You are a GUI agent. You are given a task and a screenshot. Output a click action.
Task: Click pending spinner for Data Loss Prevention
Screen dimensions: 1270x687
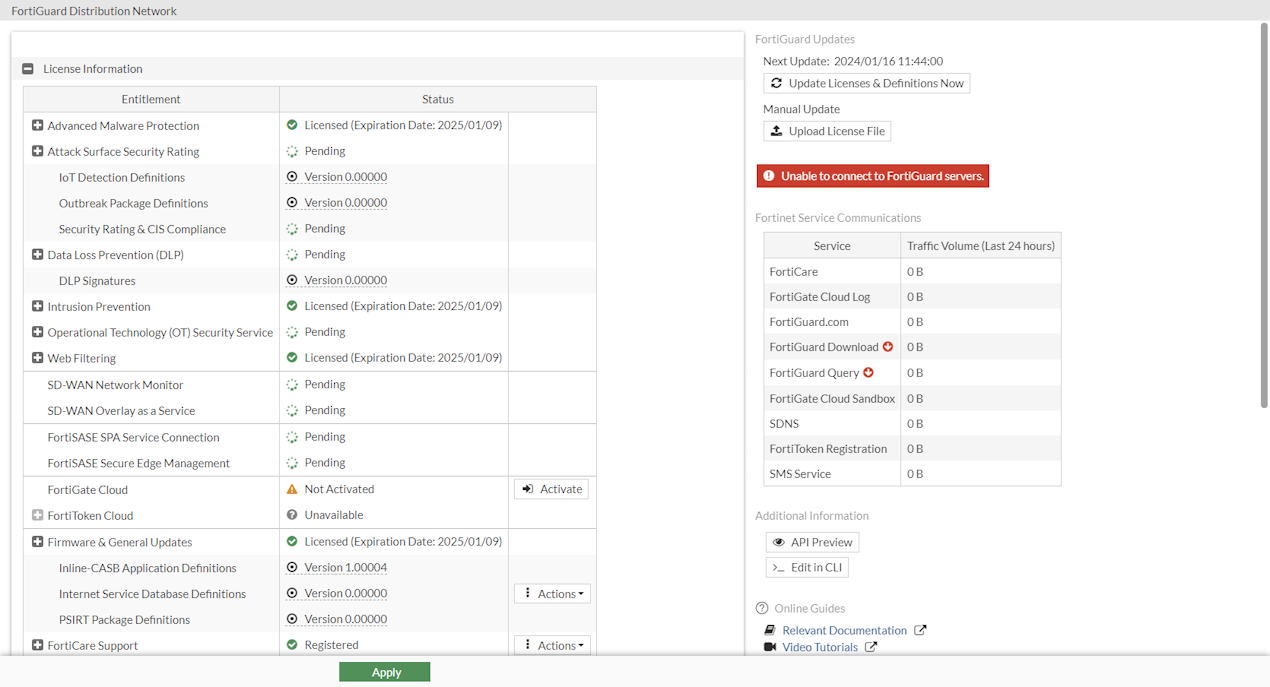click(292, 254)
